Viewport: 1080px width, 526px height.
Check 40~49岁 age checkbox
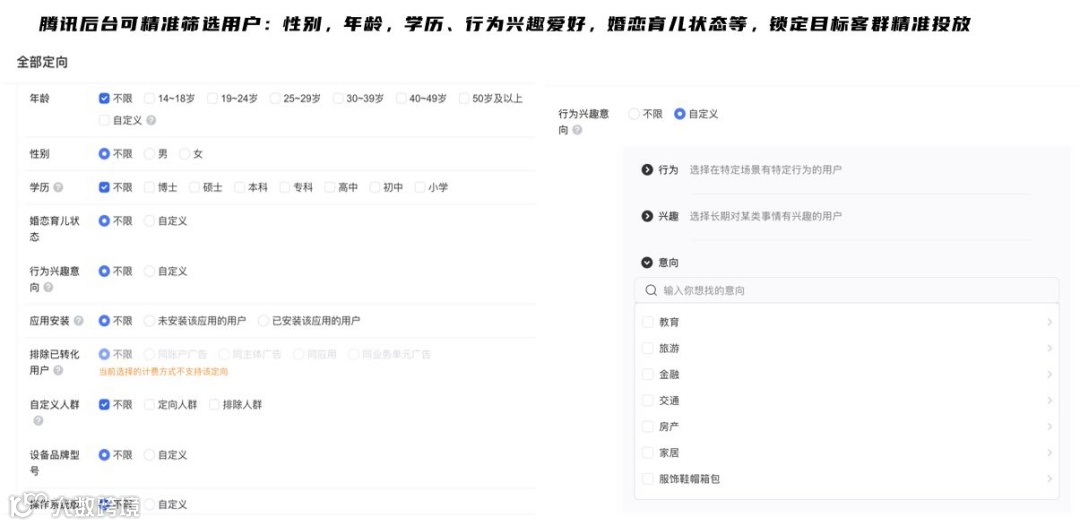point(401,98)
